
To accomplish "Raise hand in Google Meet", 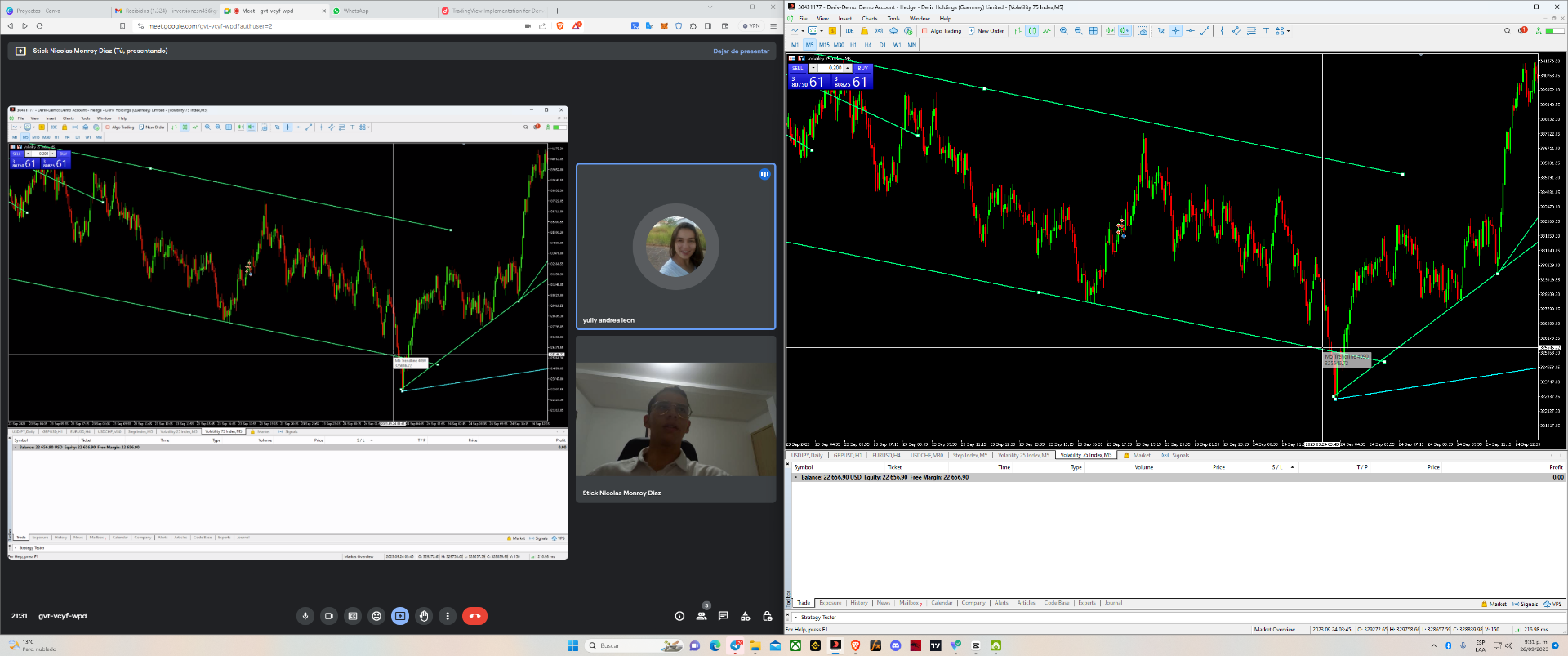I will pyautogui.click(x=424, y=616).
